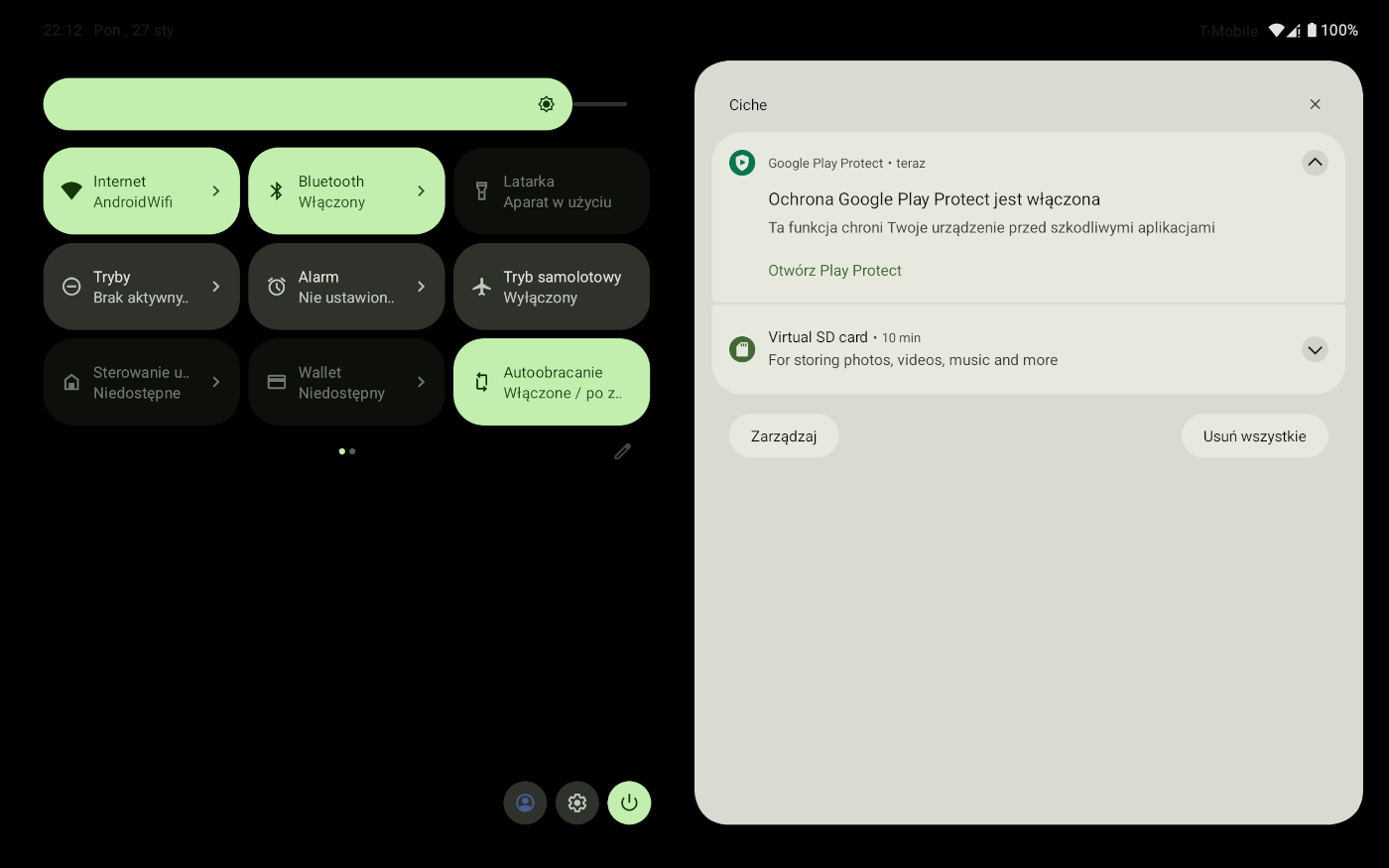Toggle the Latarka flashlight tile
This screenshot has width=1389, height=868.
[x=552, y=191]
